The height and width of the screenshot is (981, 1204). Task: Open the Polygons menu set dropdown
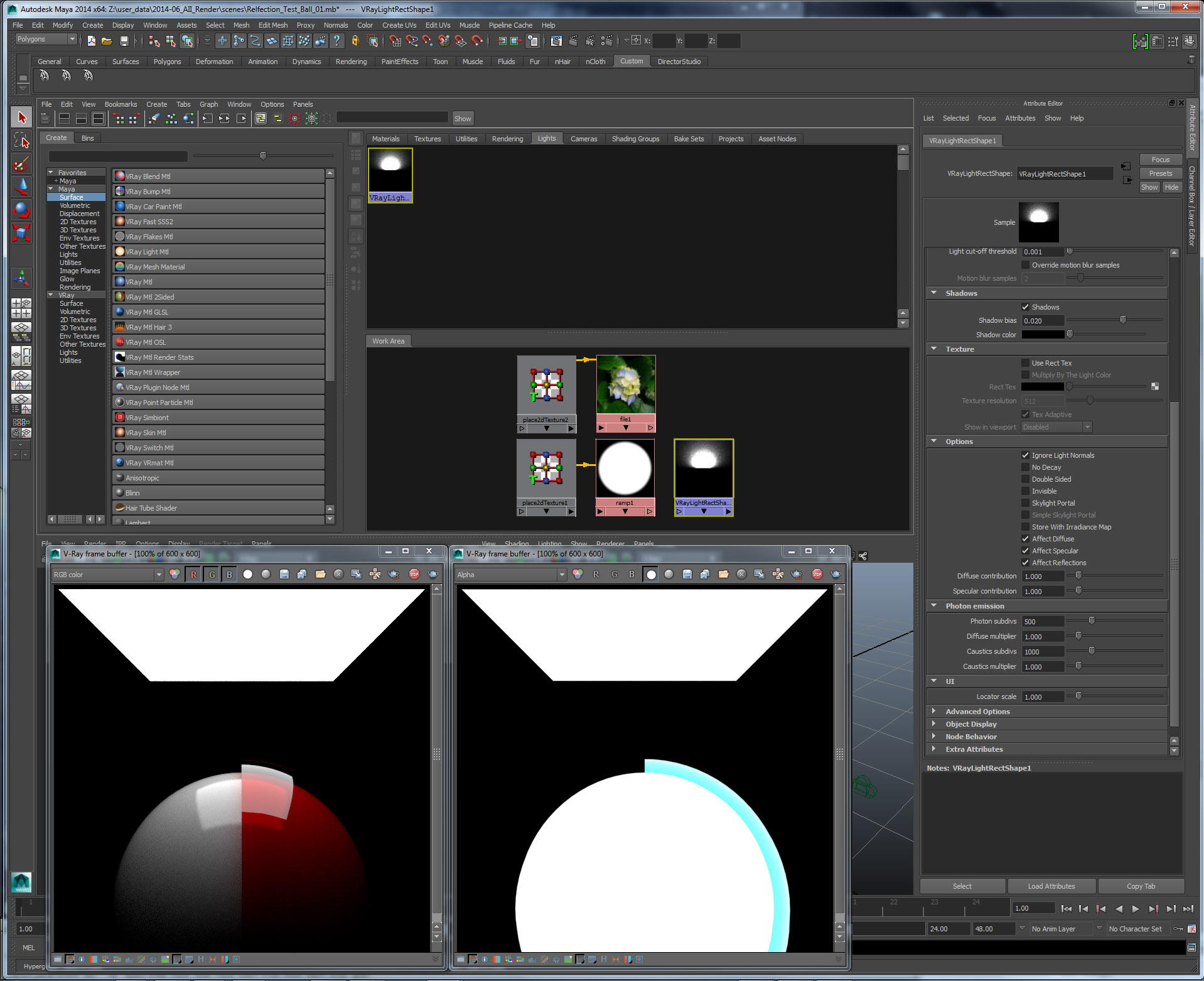point(46,40)
